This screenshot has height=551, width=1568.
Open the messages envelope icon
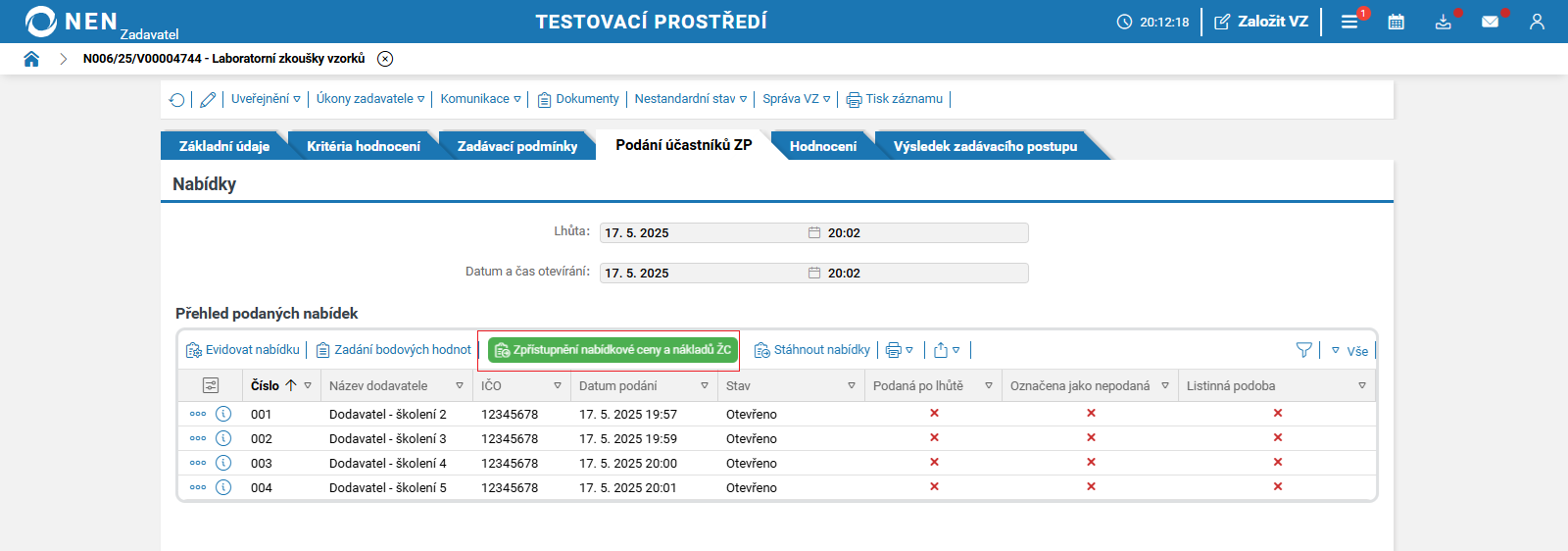pos(1491,22)
